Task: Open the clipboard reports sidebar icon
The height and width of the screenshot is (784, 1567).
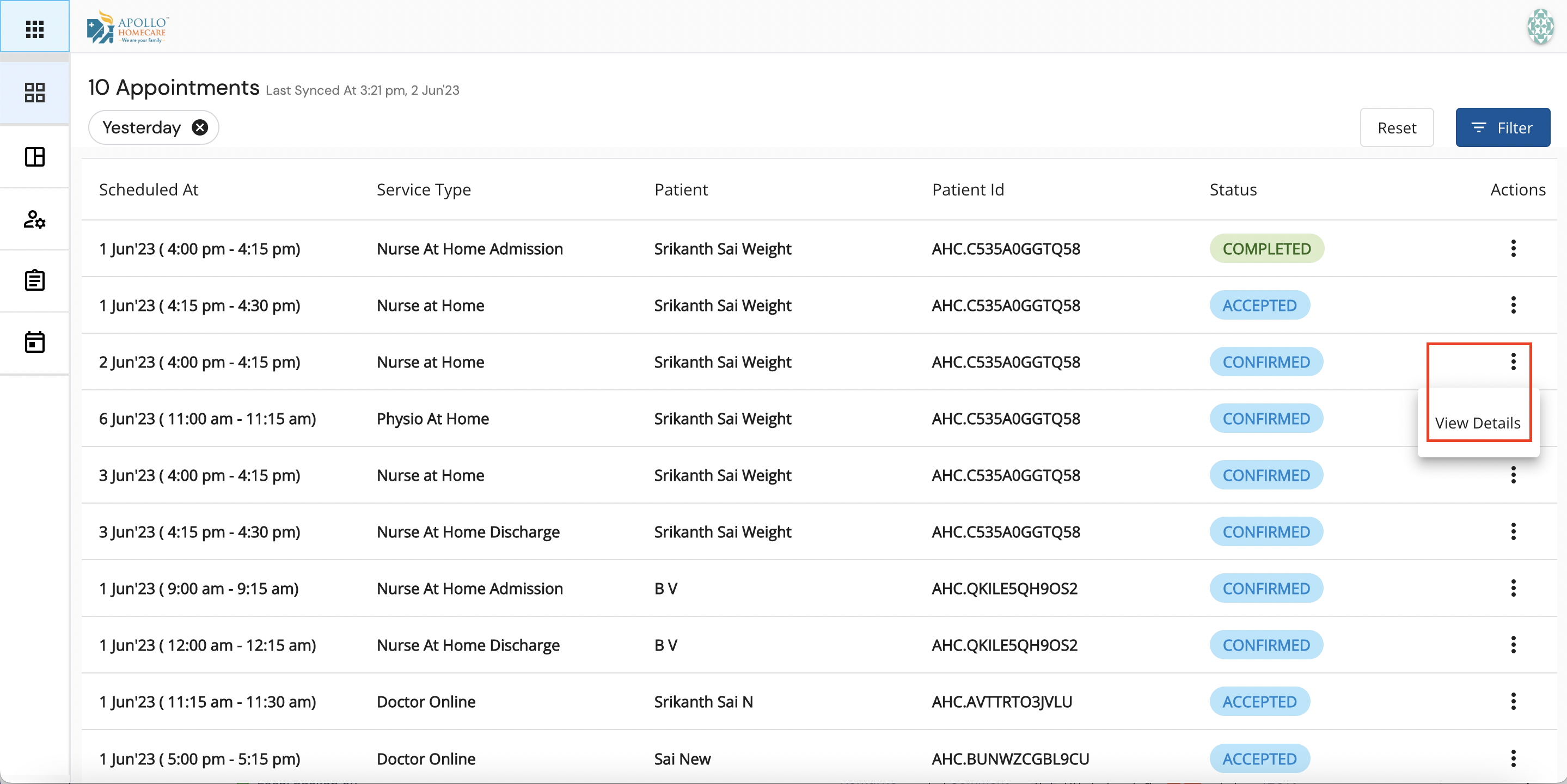Action: point(35,280)
